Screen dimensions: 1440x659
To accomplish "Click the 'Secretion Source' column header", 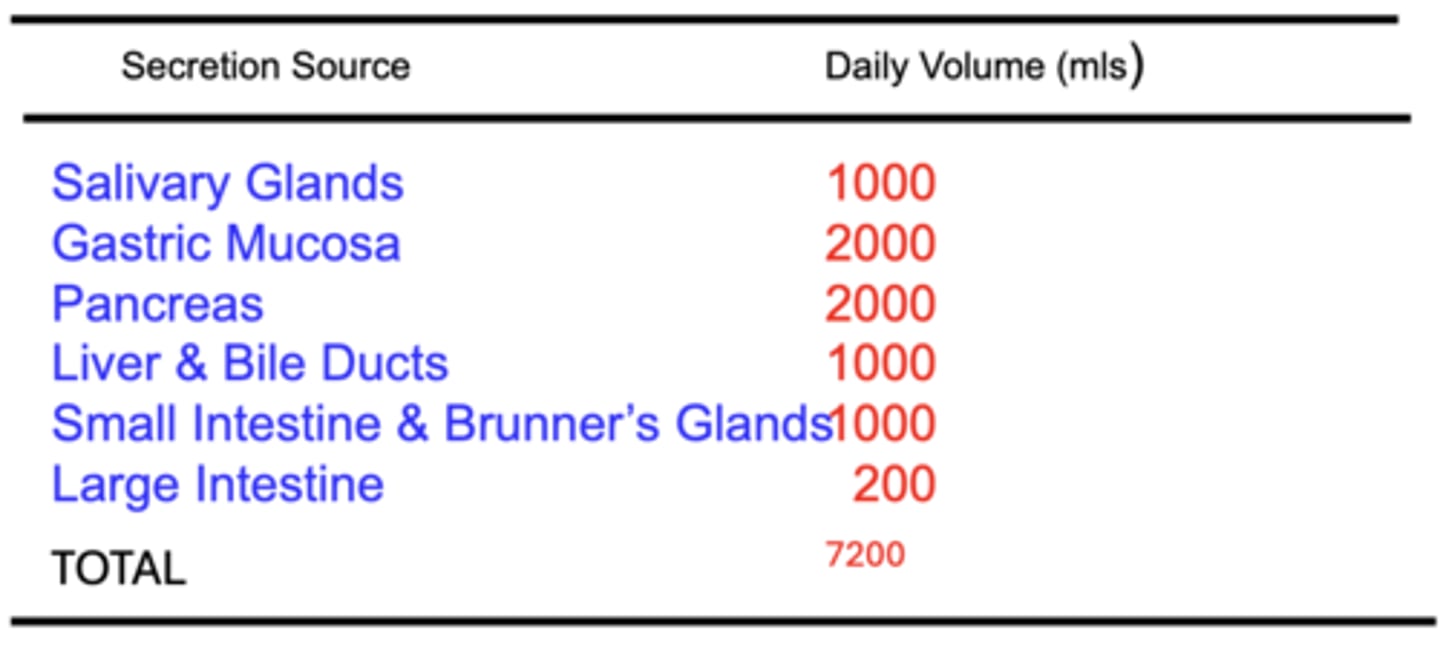I will pyautogui.click(x=265, y=67).
